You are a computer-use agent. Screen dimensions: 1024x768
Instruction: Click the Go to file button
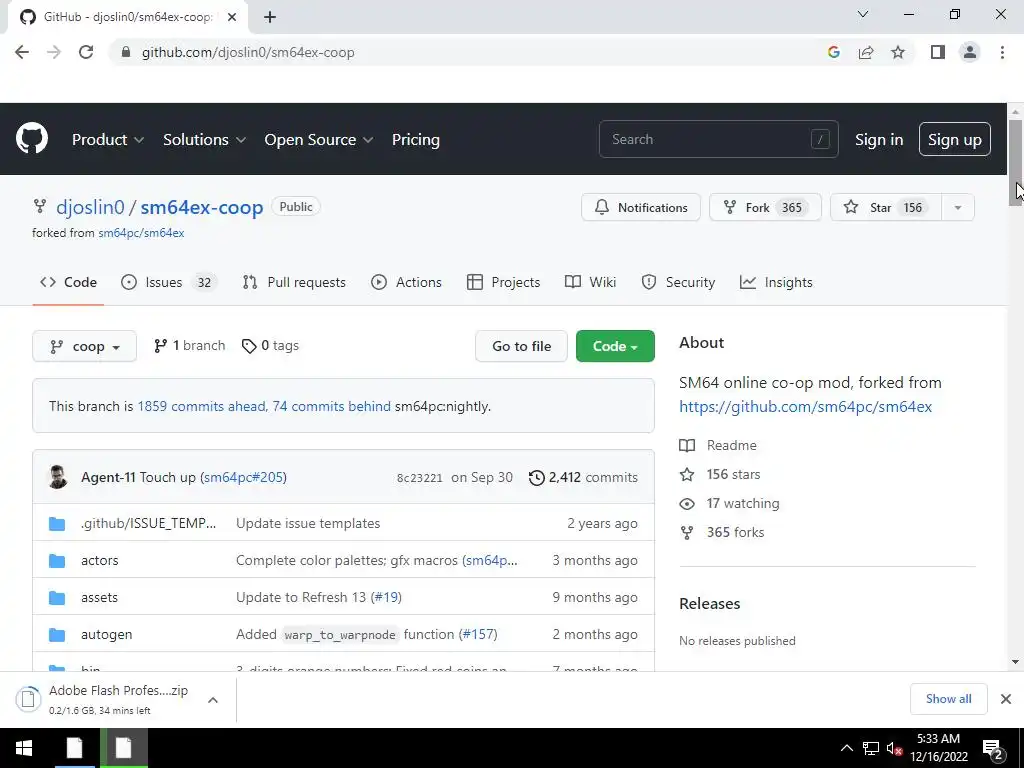tap(521, 346)
